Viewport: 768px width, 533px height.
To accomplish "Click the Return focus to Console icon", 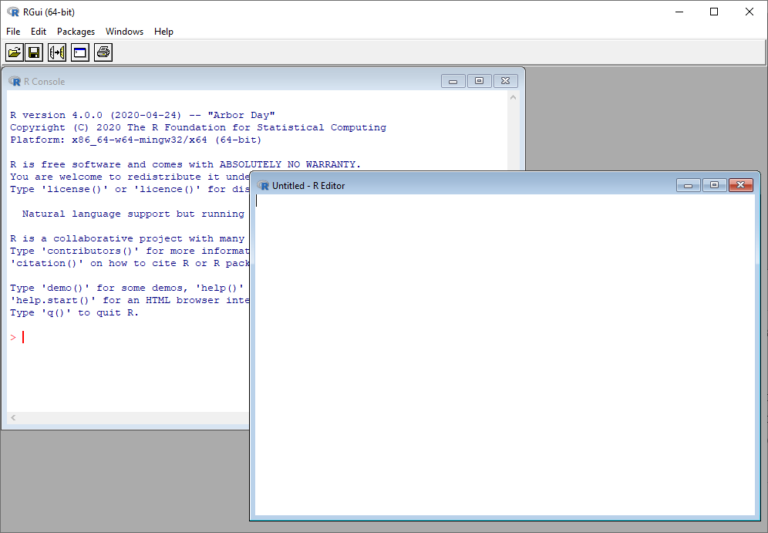I will click(80, 52).
